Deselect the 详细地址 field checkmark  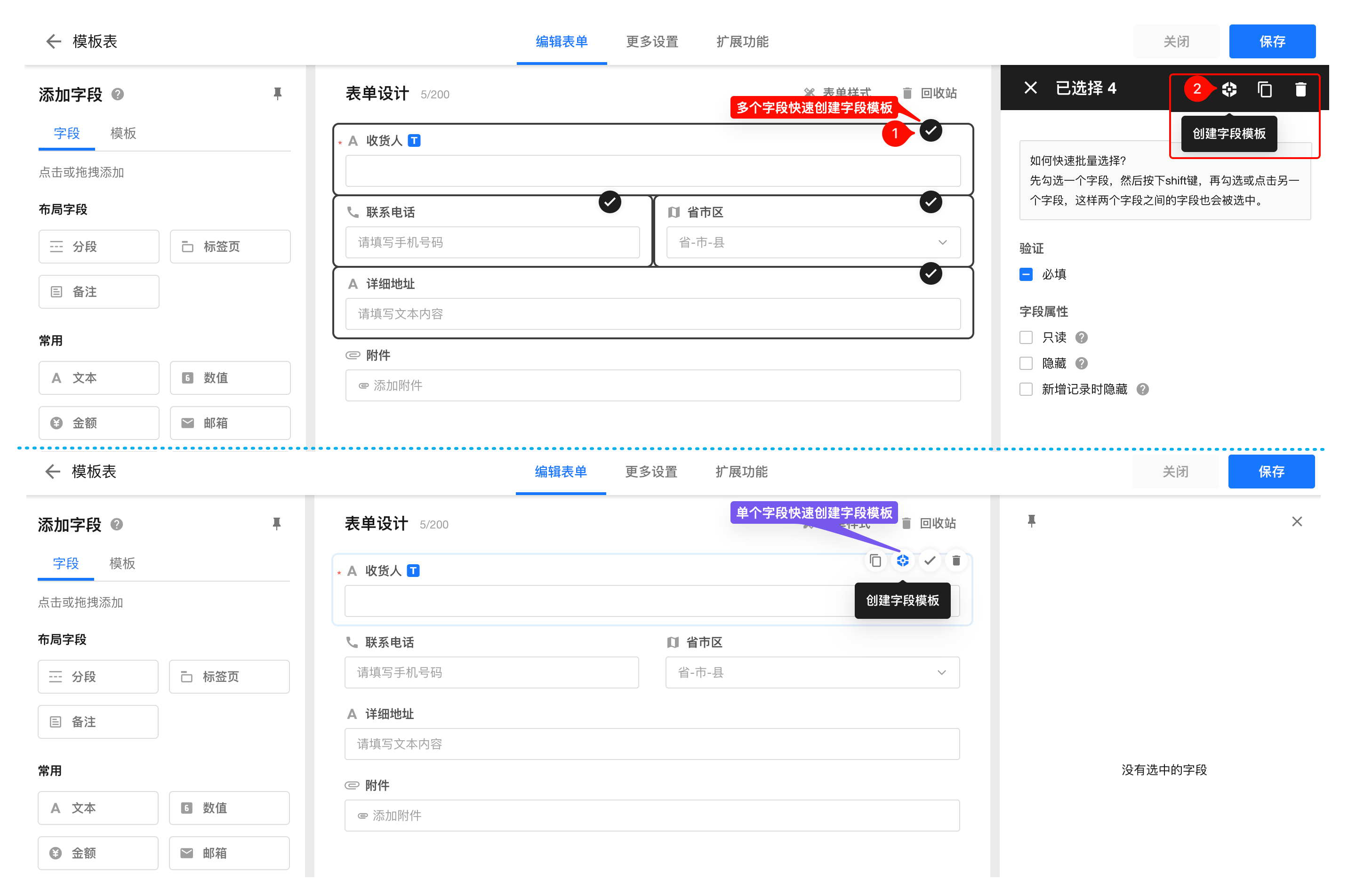click(x=931, y=274)
